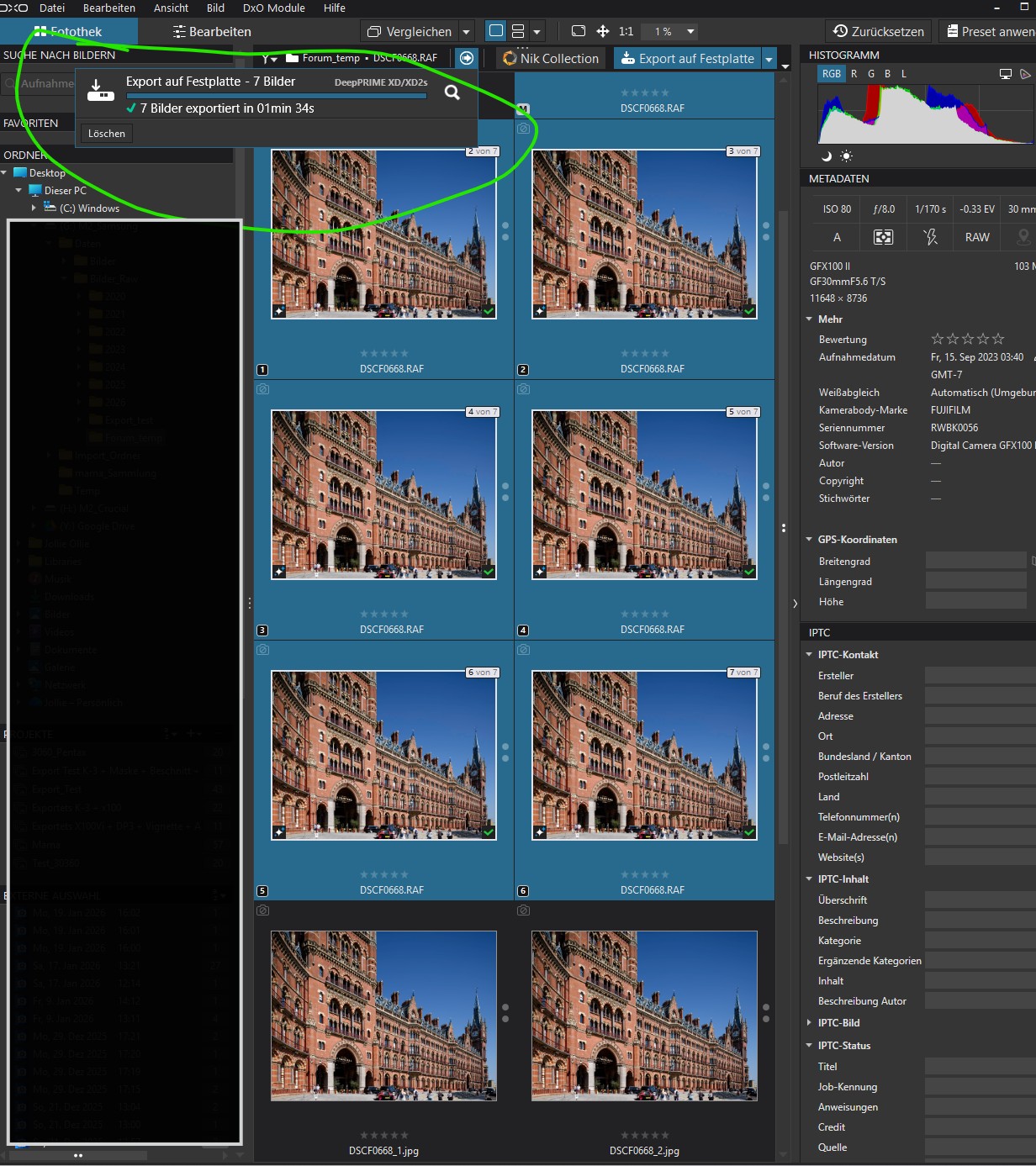Select the DSCF0668_1.jpg thumbnail
The height and width of the screenshot is (1166, 1036).
(x=383, y=1016)
